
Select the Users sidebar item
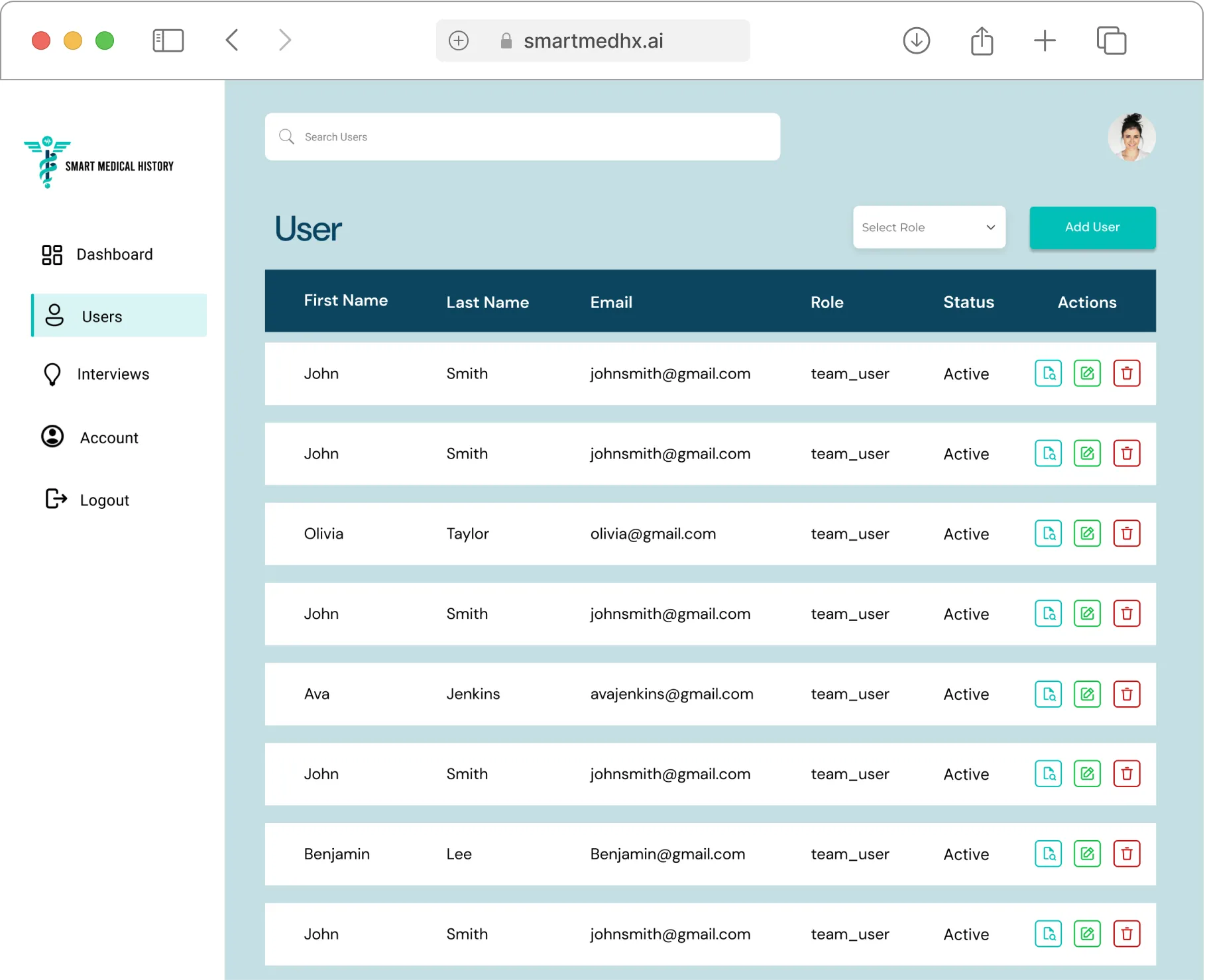119,315
